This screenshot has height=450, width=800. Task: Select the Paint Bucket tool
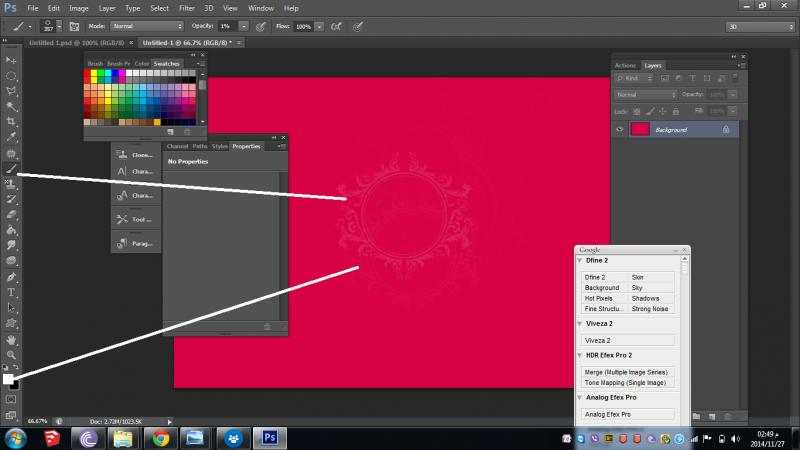coord(11,230)
